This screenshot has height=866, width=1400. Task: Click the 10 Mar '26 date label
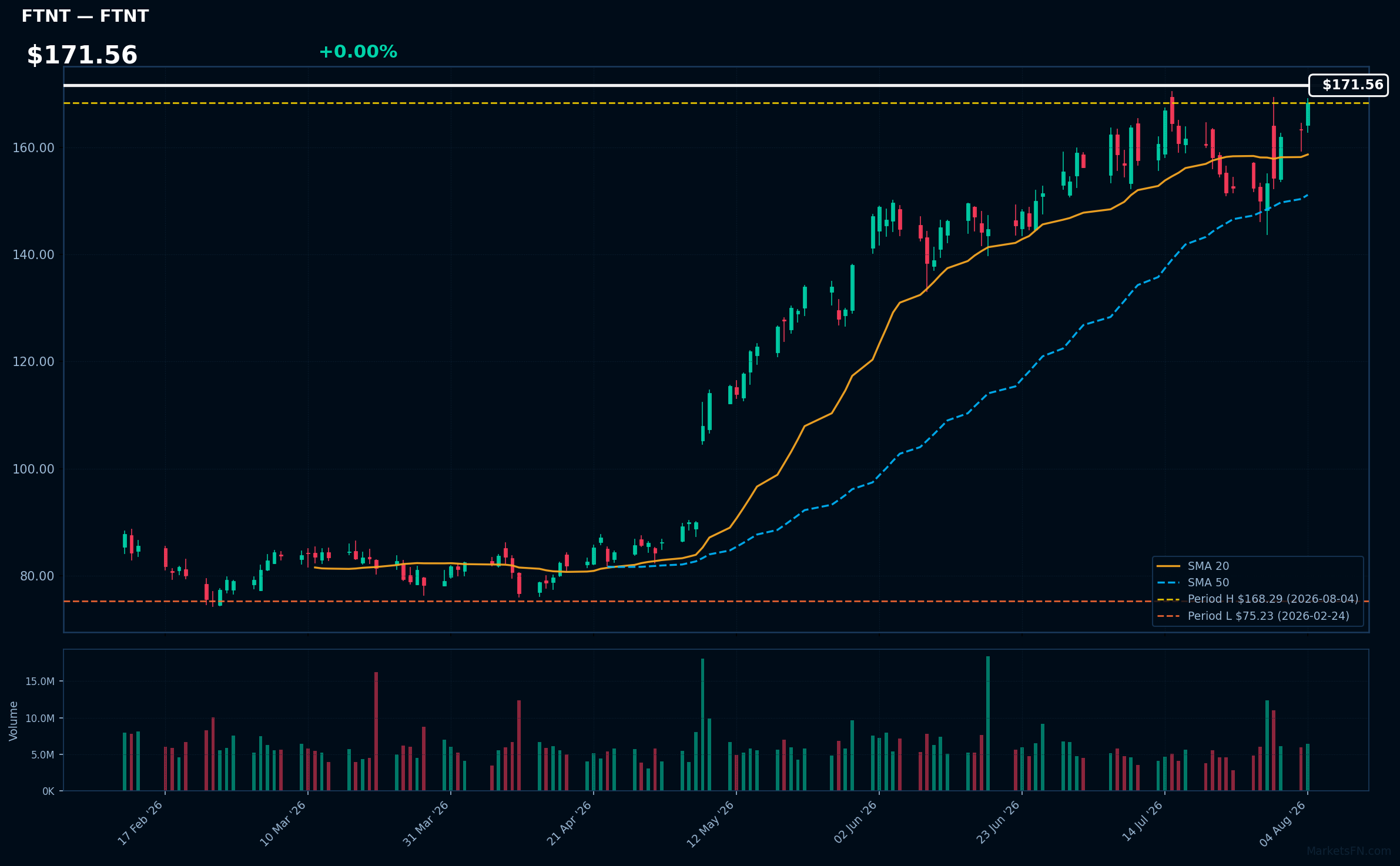click(x=283, y=823)
